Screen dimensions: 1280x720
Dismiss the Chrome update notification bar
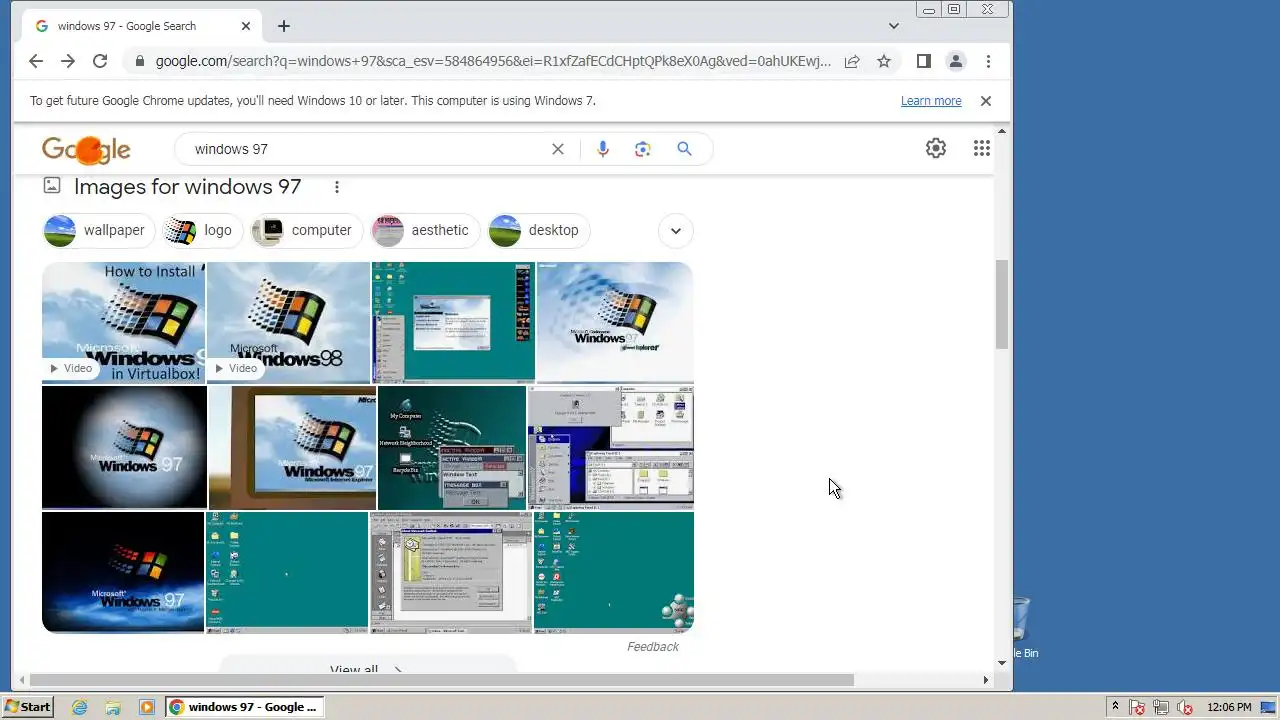[x=986, y=101]
